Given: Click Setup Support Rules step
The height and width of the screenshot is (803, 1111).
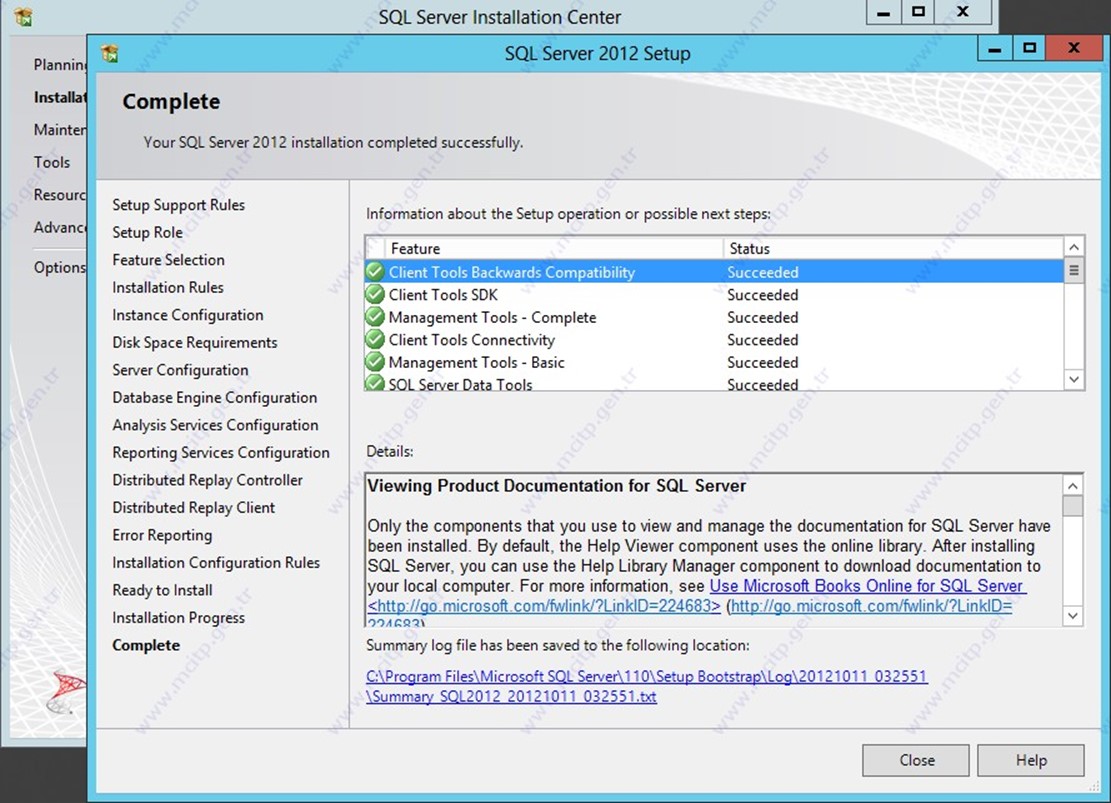Looking at the screenshot, I should coord(178,205).
